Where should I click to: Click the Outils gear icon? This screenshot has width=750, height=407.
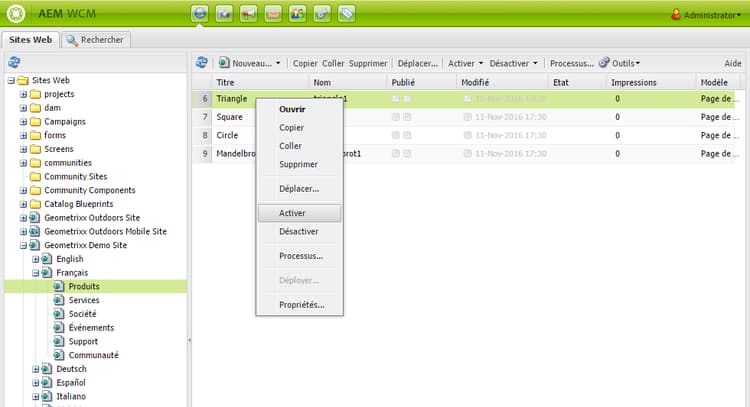(604, 63)
